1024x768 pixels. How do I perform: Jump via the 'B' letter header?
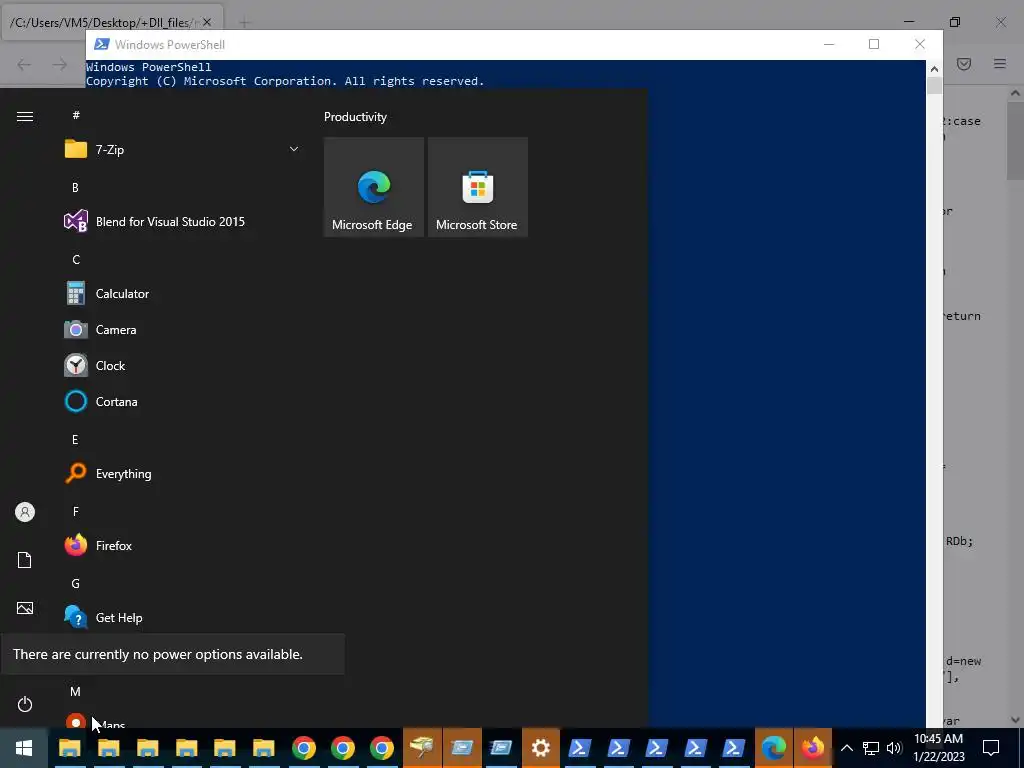click(x=75, y=187)
